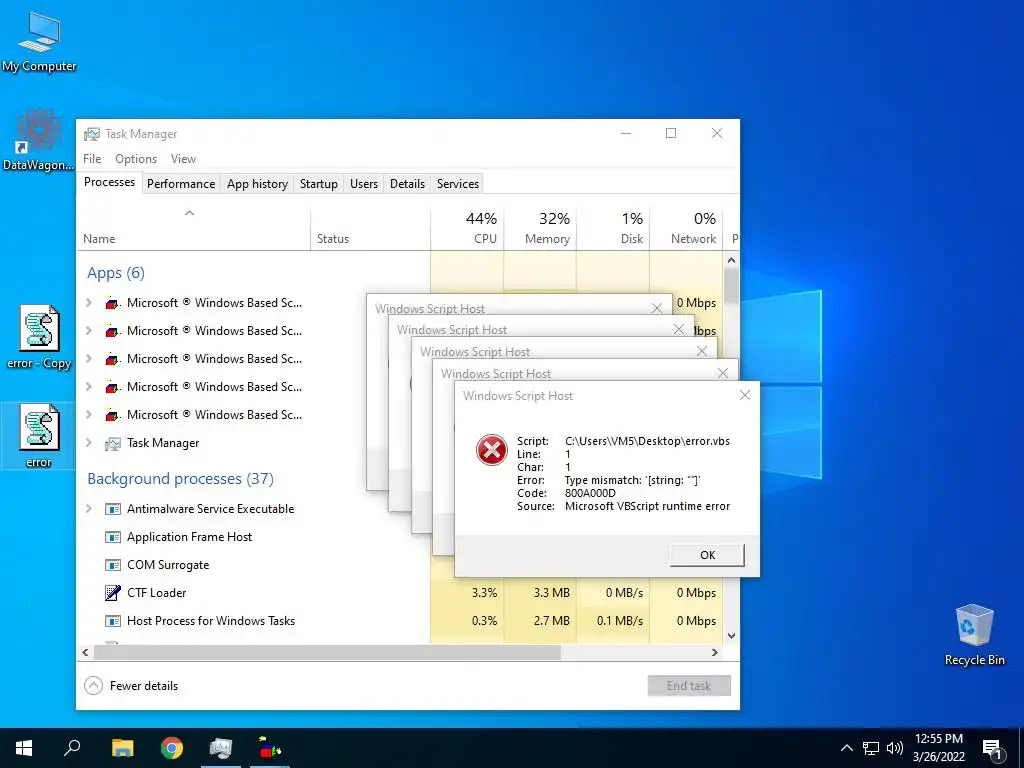Expand the fourth Microsoft Windows Based Script row
1024x768 pixels.
click(89, 387)
